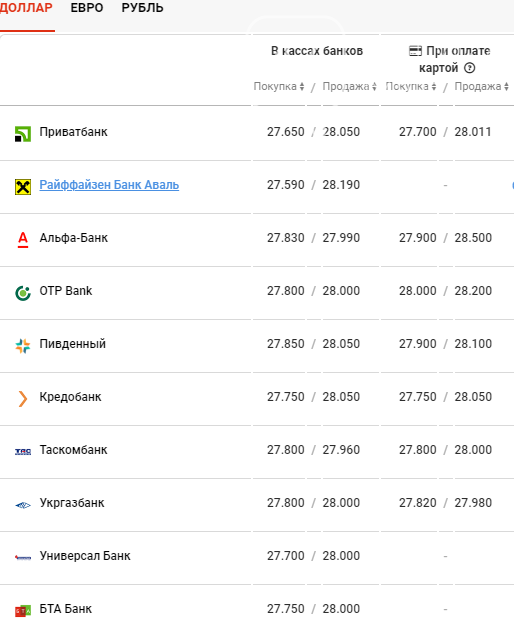Screen dimensions: 514x636
Task: Sort by card payment 'Покупка' column
Action: pyautogui.click(x=411, y=86)
